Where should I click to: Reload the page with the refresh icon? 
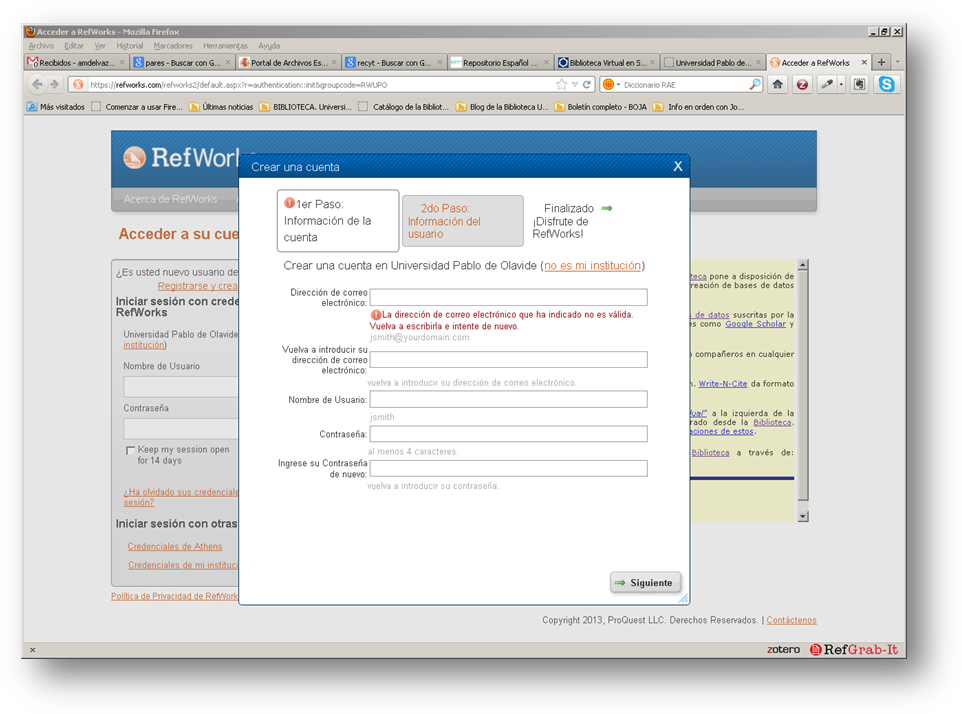pyautogui.click(x=587, y=85)
